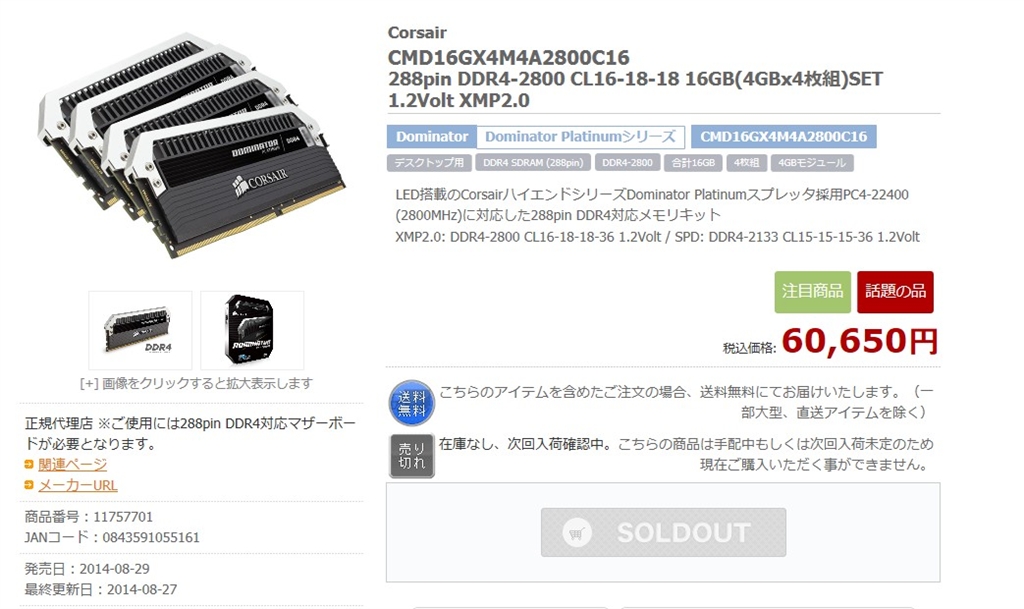The image size is (1024, 609).
Task: Click the orange arrow icon beside 関連ページ
Action: (29, 464)
